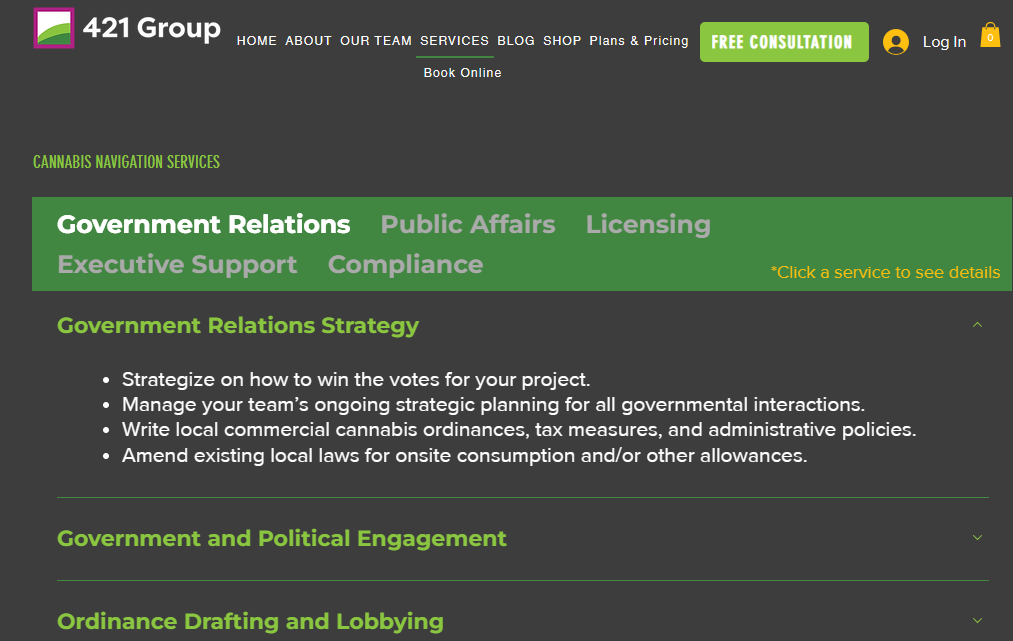Expand Ordinance Drafting and Lobbying chevron
Viewport: 1013px width, 641px height.
pyautogui.click(x=977, y=620)
